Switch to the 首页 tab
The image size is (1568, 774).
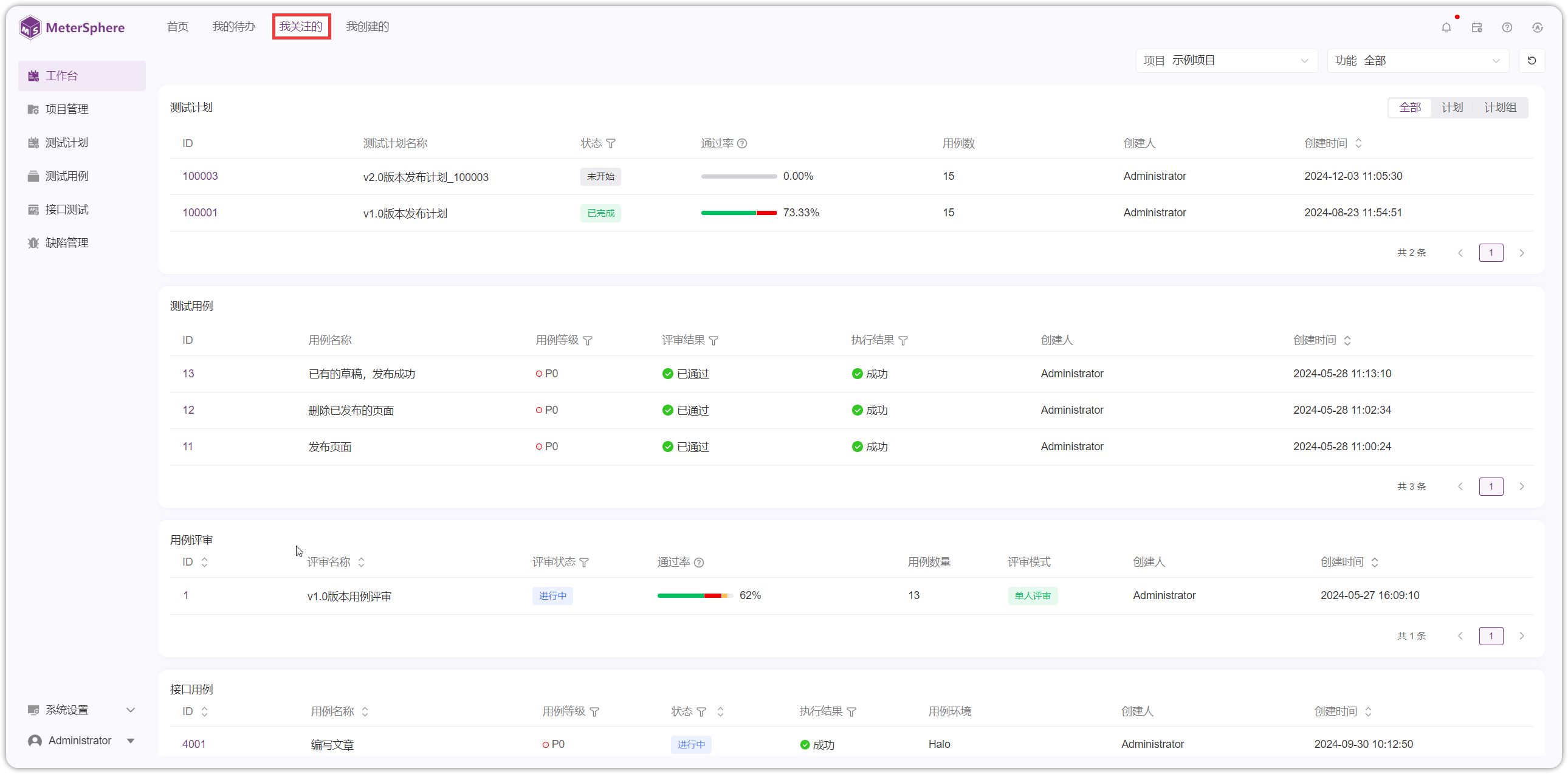tap(177, 27)
